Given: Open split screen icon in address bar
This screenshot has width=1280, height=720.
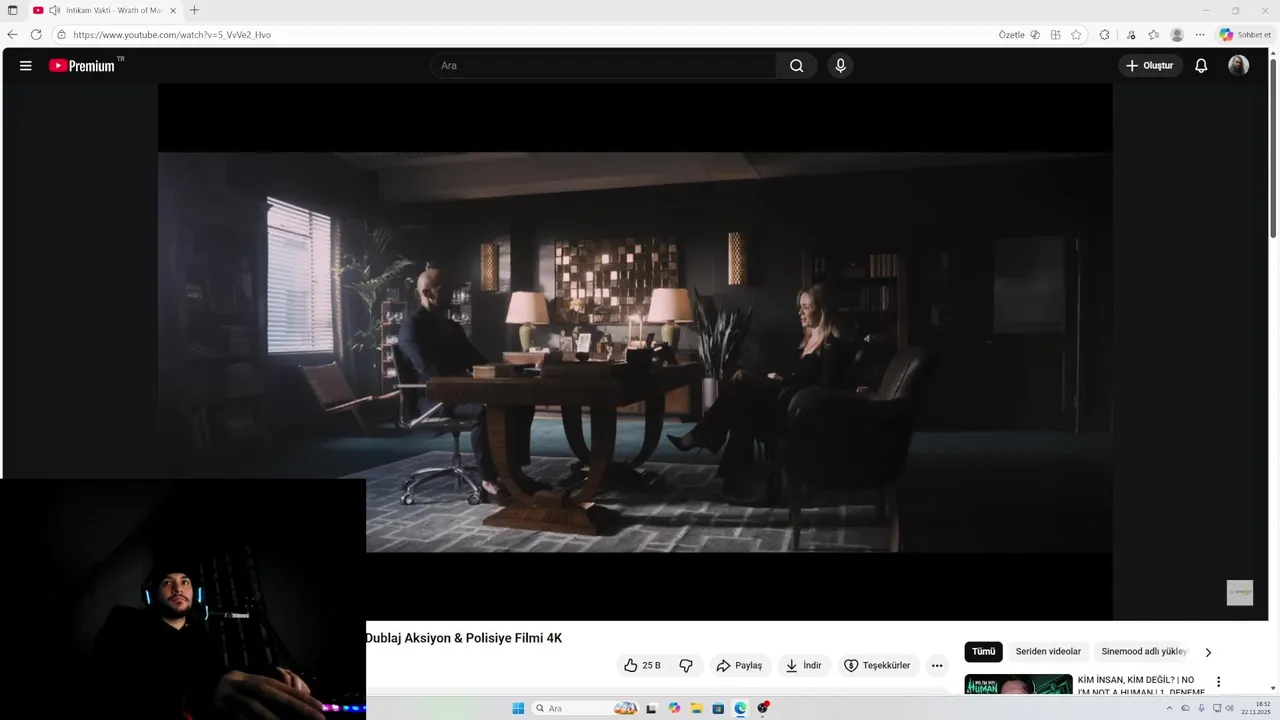Looking at the screenshot, I should point(1055,35).
